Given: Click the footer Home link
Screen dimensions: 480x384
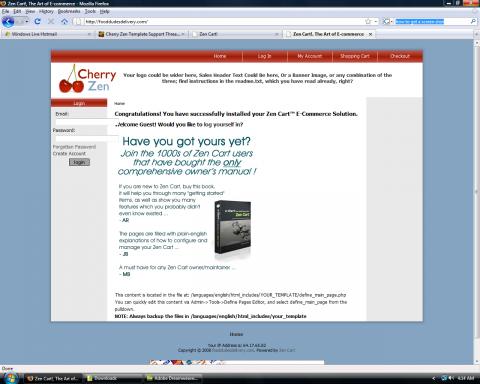Looking at the screenshot, I should pyautogui.click(x=236, y=334).
